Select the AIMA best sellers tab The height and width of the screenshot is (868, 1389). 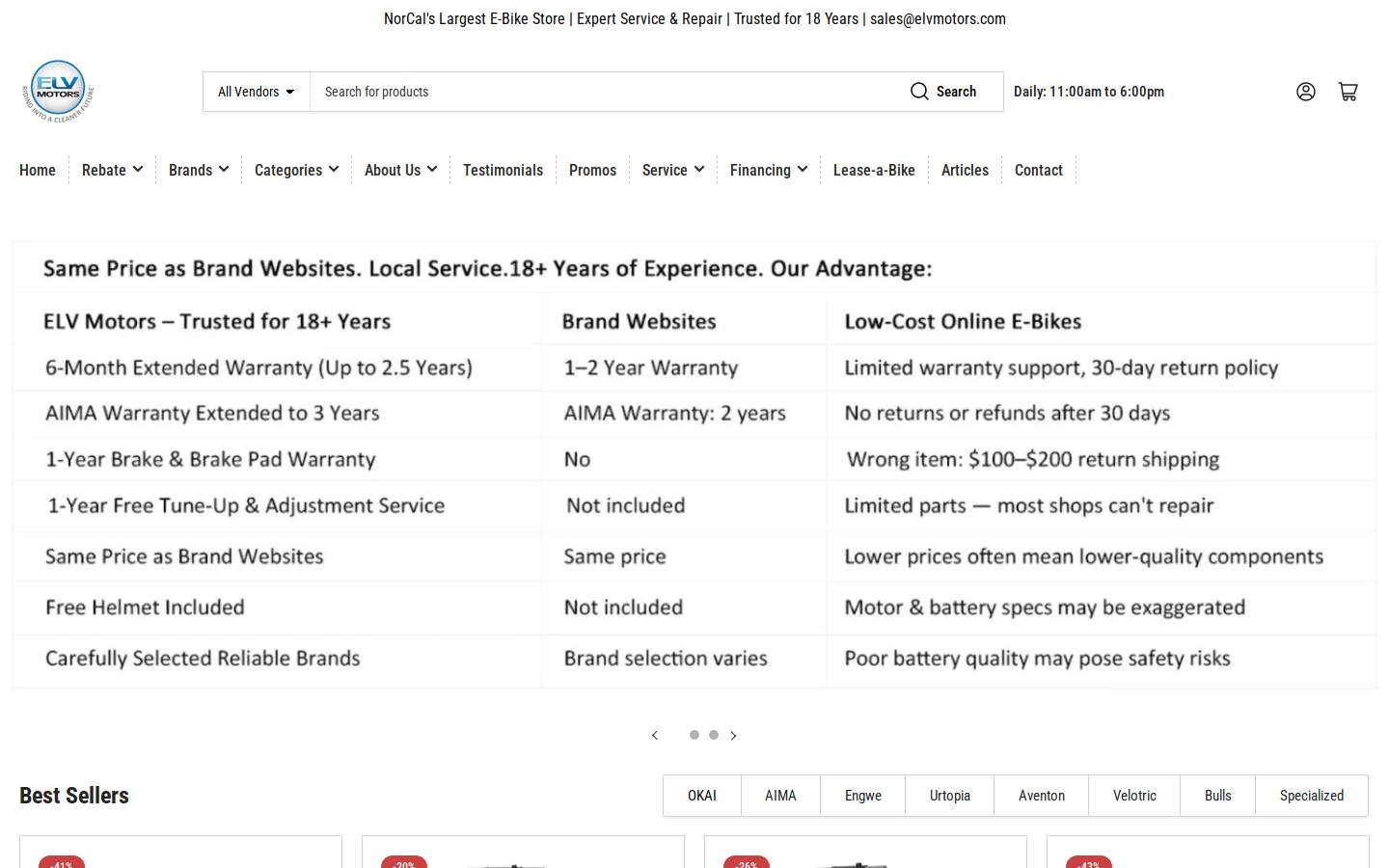(x=780, y=796)
